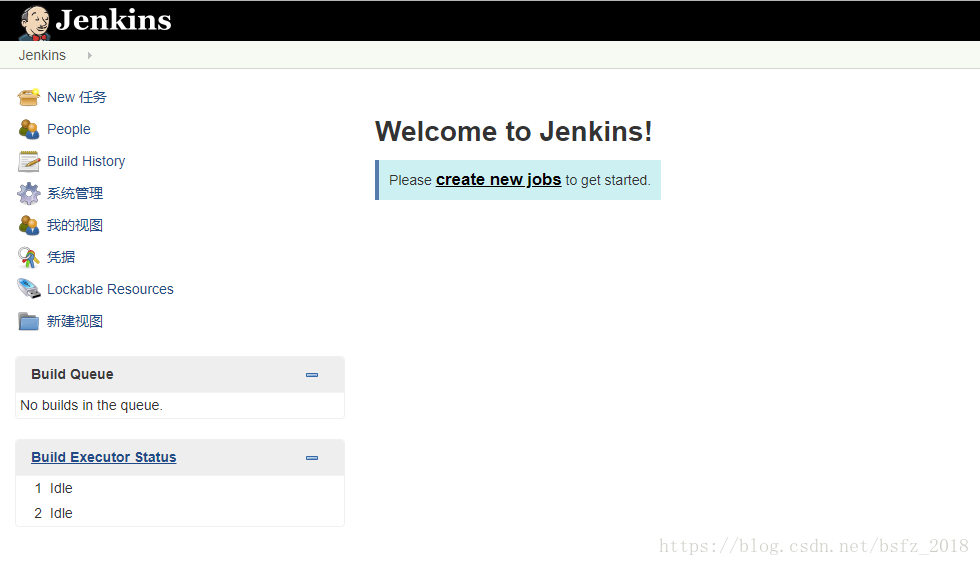Click the 凭据 keys icon

pos(29,257)
